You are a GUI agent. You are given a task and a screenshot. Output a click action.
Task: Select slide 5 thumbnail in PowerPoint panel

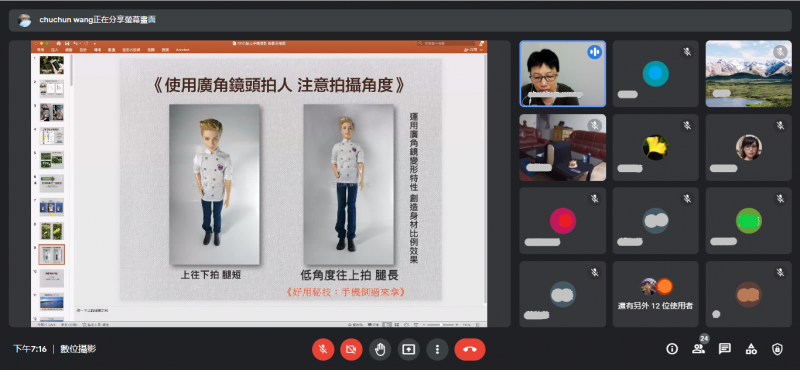coord(52,160)
